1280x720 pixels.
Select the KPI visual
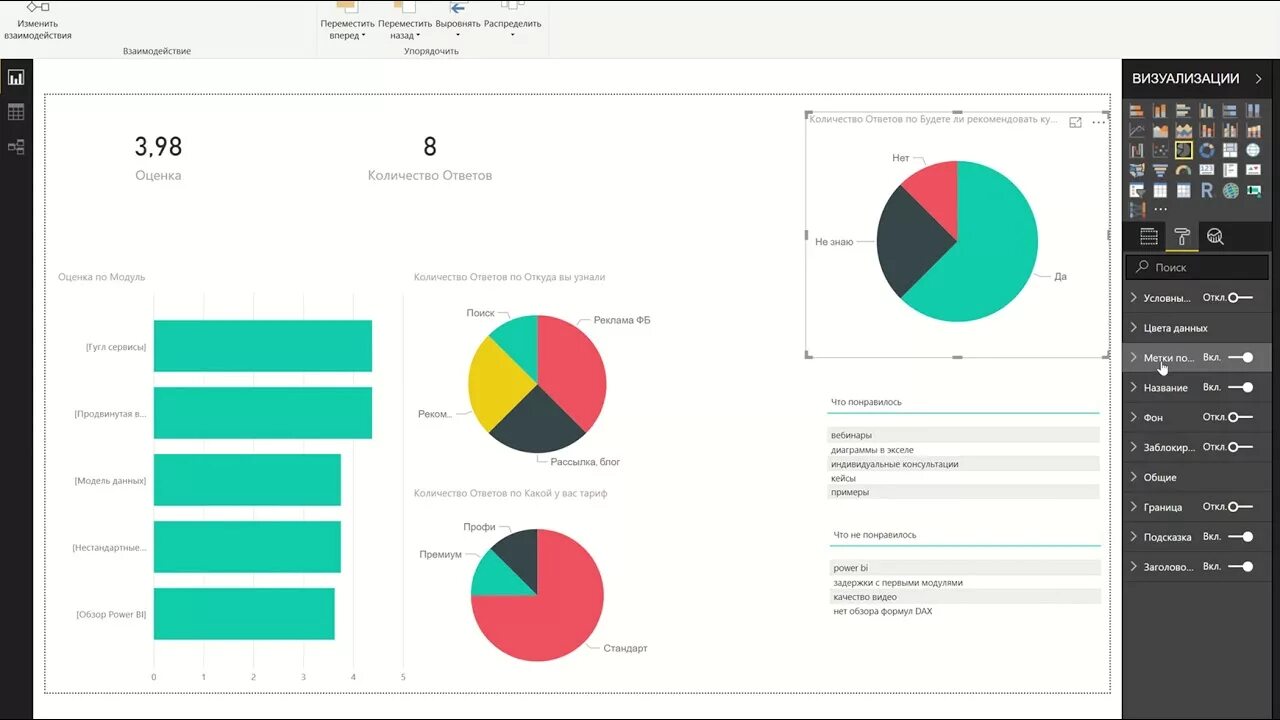tap(1253, 170)
